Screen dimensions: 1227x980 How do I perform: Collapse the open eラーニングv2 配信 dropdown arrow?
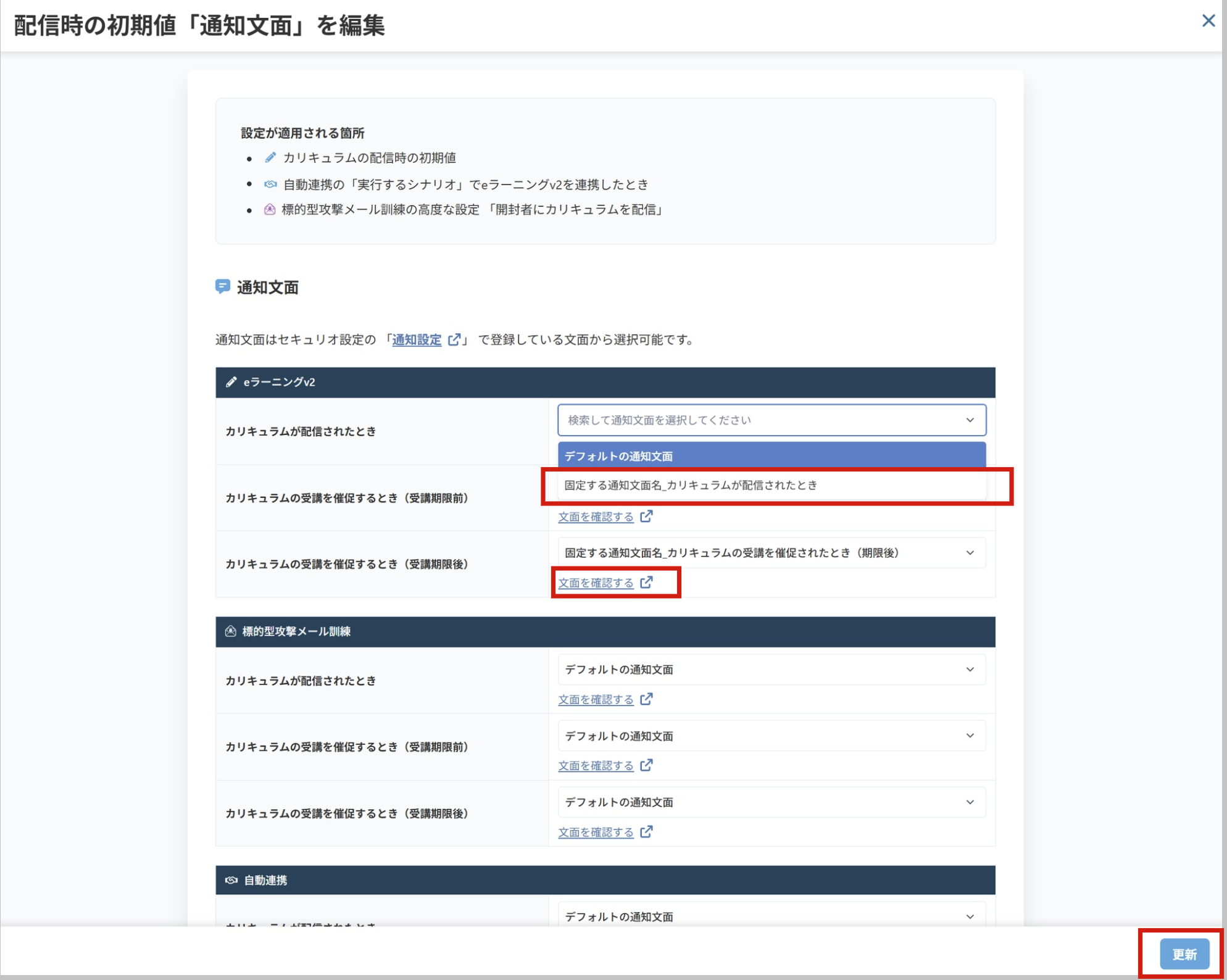pyautogui.click(x=970, y=420)
